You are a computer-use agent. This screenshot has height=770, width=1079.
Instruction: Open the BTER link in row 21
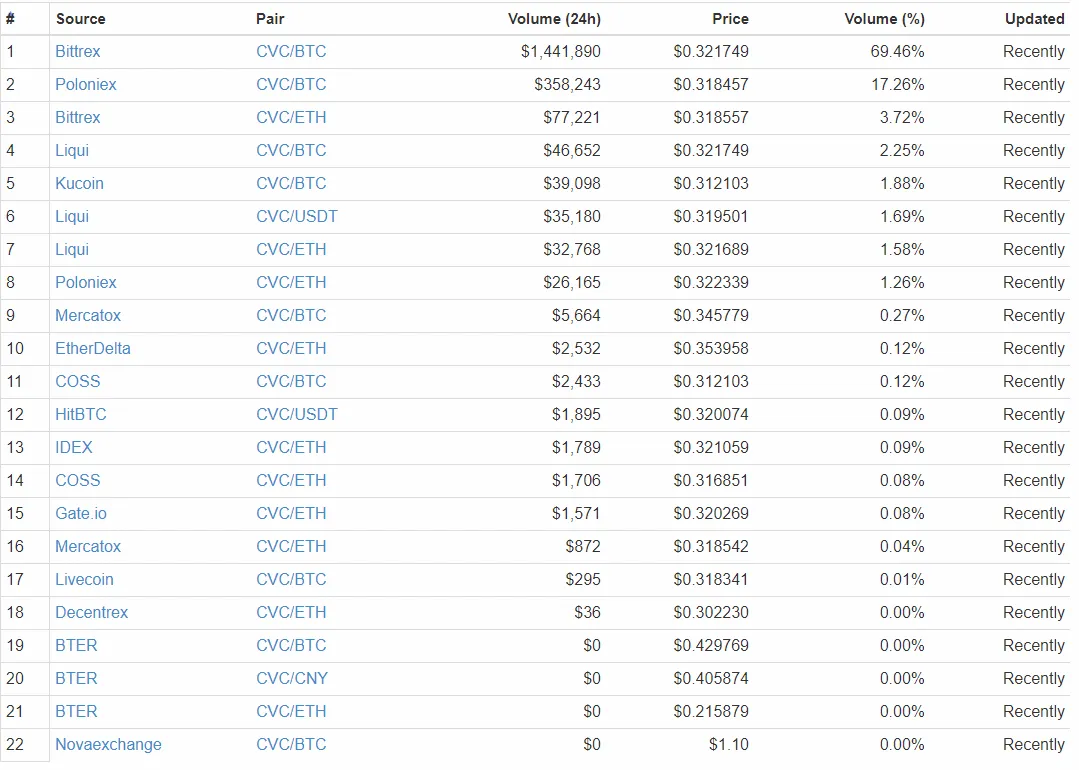click(x=76, y=712)
